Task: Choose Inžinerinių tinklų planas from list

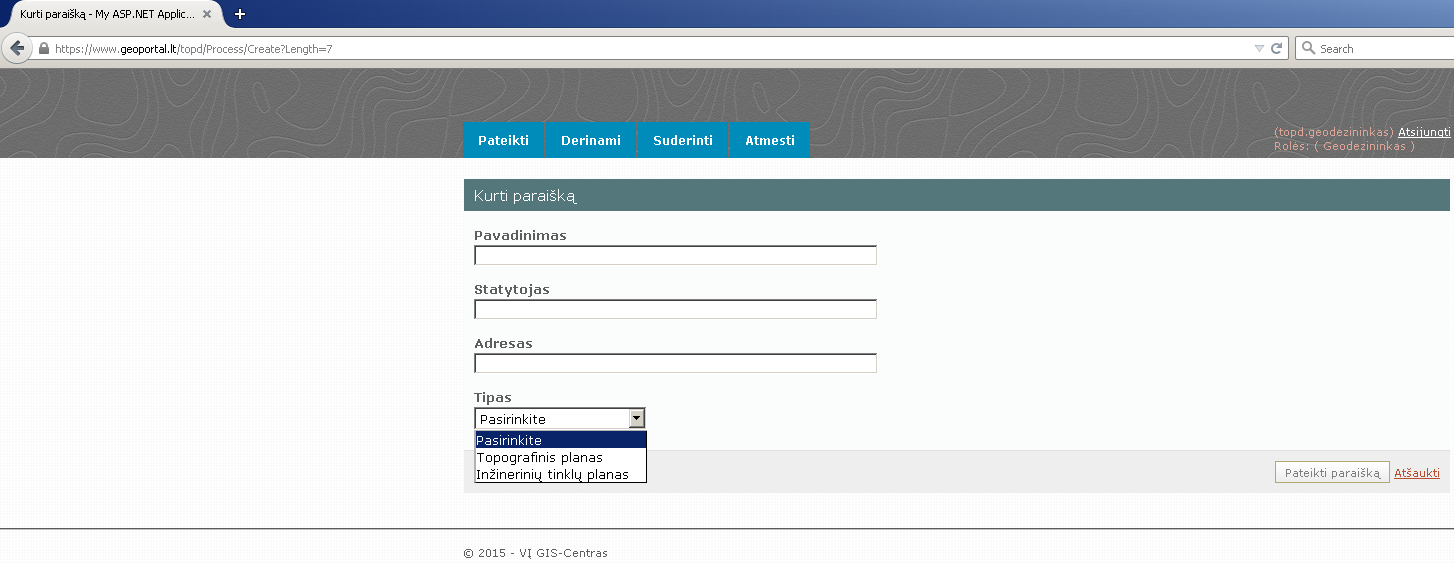Action: 552,474
